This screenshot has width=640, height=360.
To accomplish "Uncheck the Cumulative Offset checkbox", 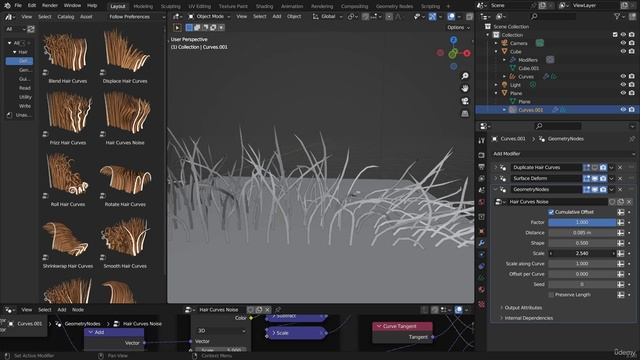I will coord(551,212).
